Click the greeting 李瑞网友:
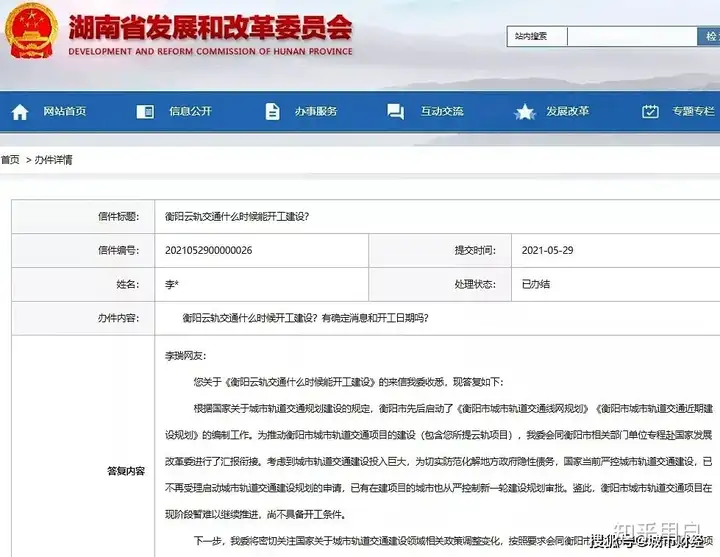 coord(186,356)
